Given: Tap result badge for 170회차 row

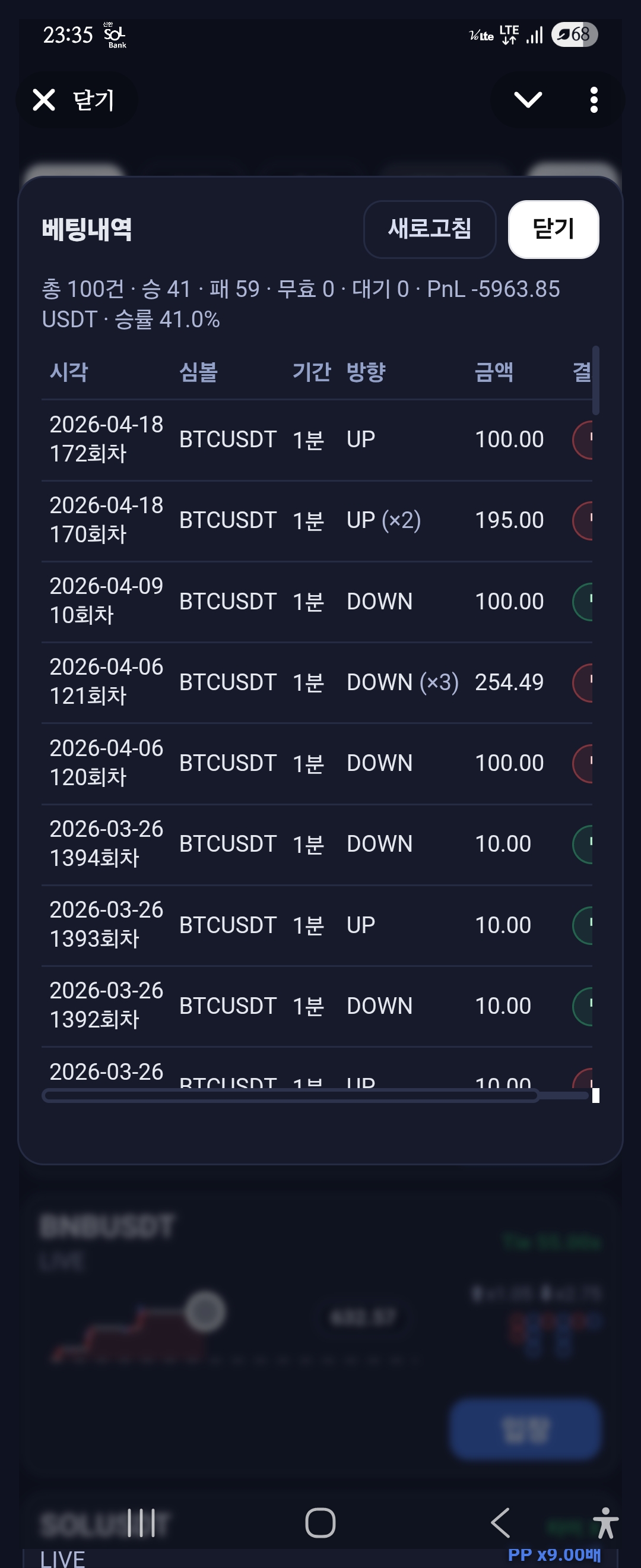Looking at the screenshot, I should pos(583,520).
